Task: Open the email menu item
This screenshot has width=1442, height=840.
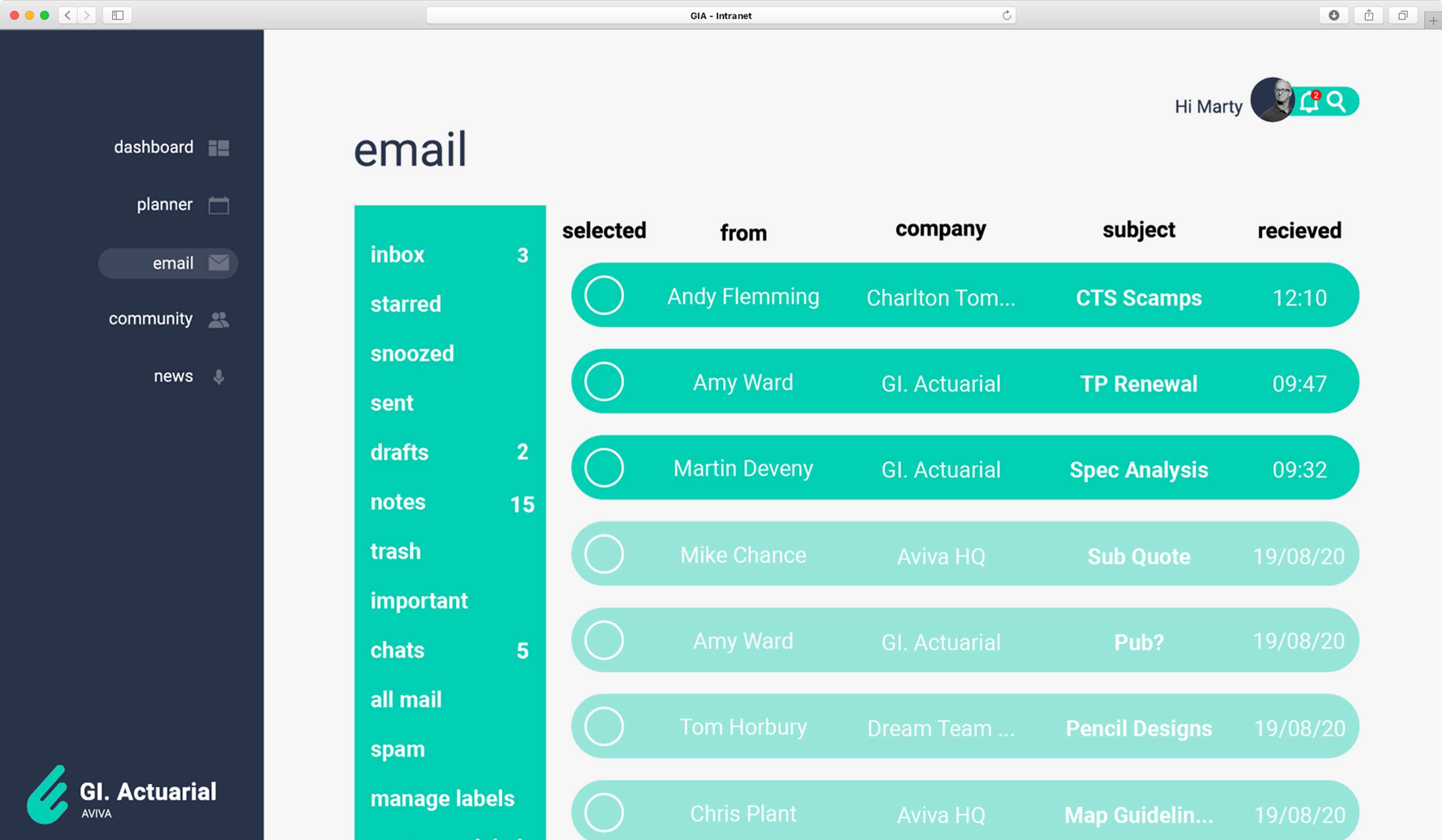Action: (168, 263)
